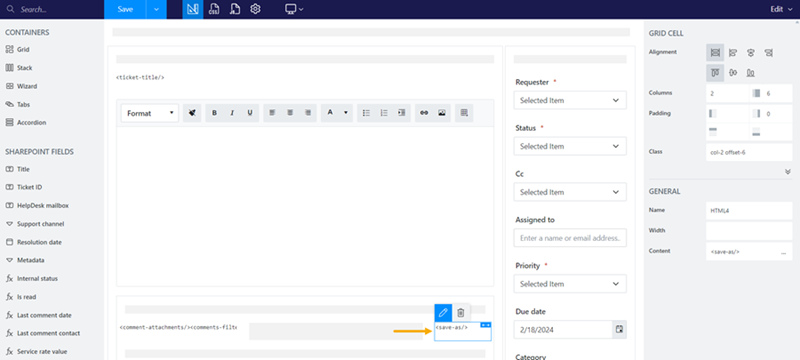Click the Name field containing HTML4
800x360 pixels.
749,210
